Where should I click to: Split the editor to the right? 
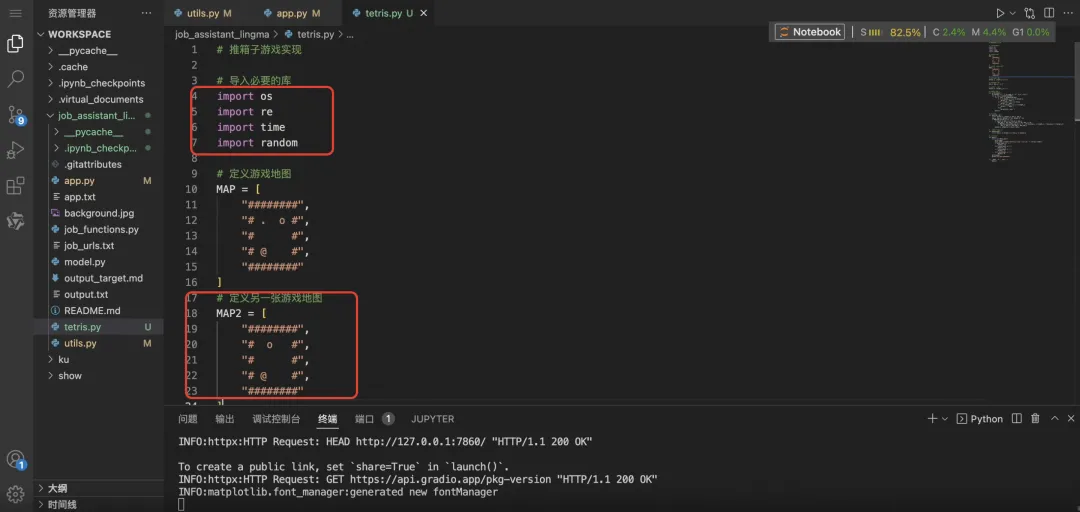[x=1049, y=13]
